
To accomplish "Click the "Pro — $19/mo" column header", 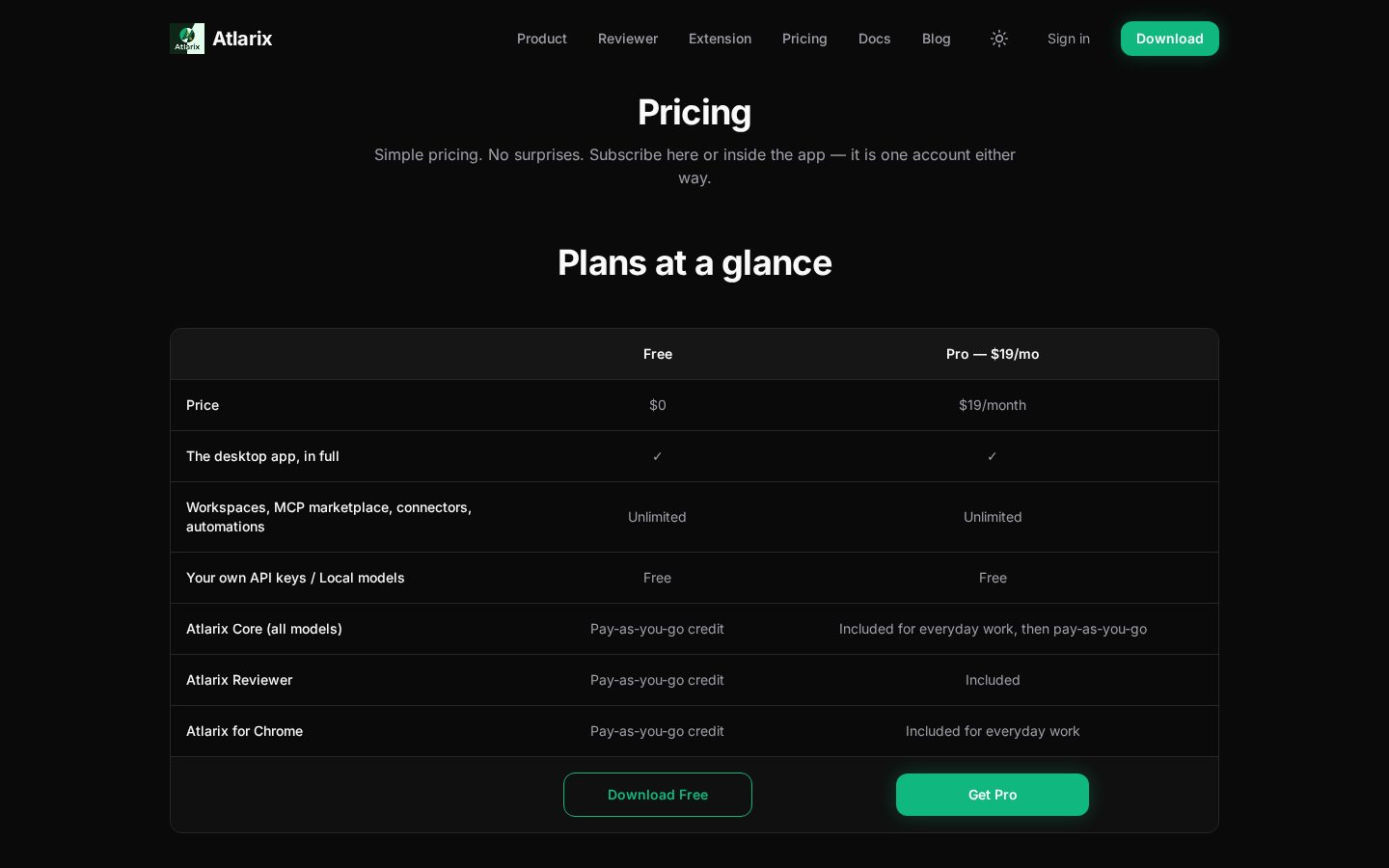I will click(x=993, y=354).
